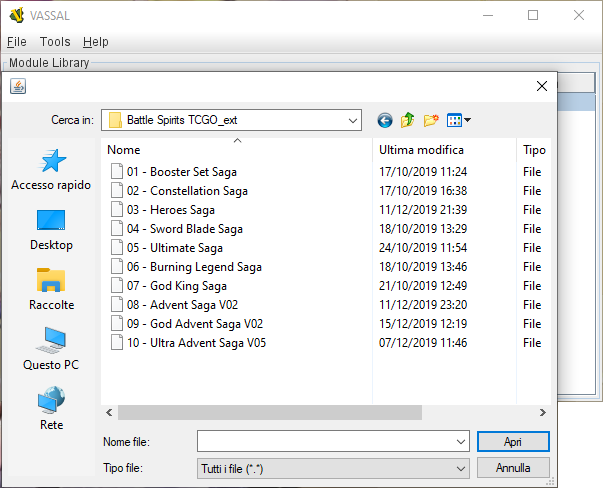Open the File menu in VASSAL
The width and height of the screenshot is (603, 488).
tap(17, 42)
